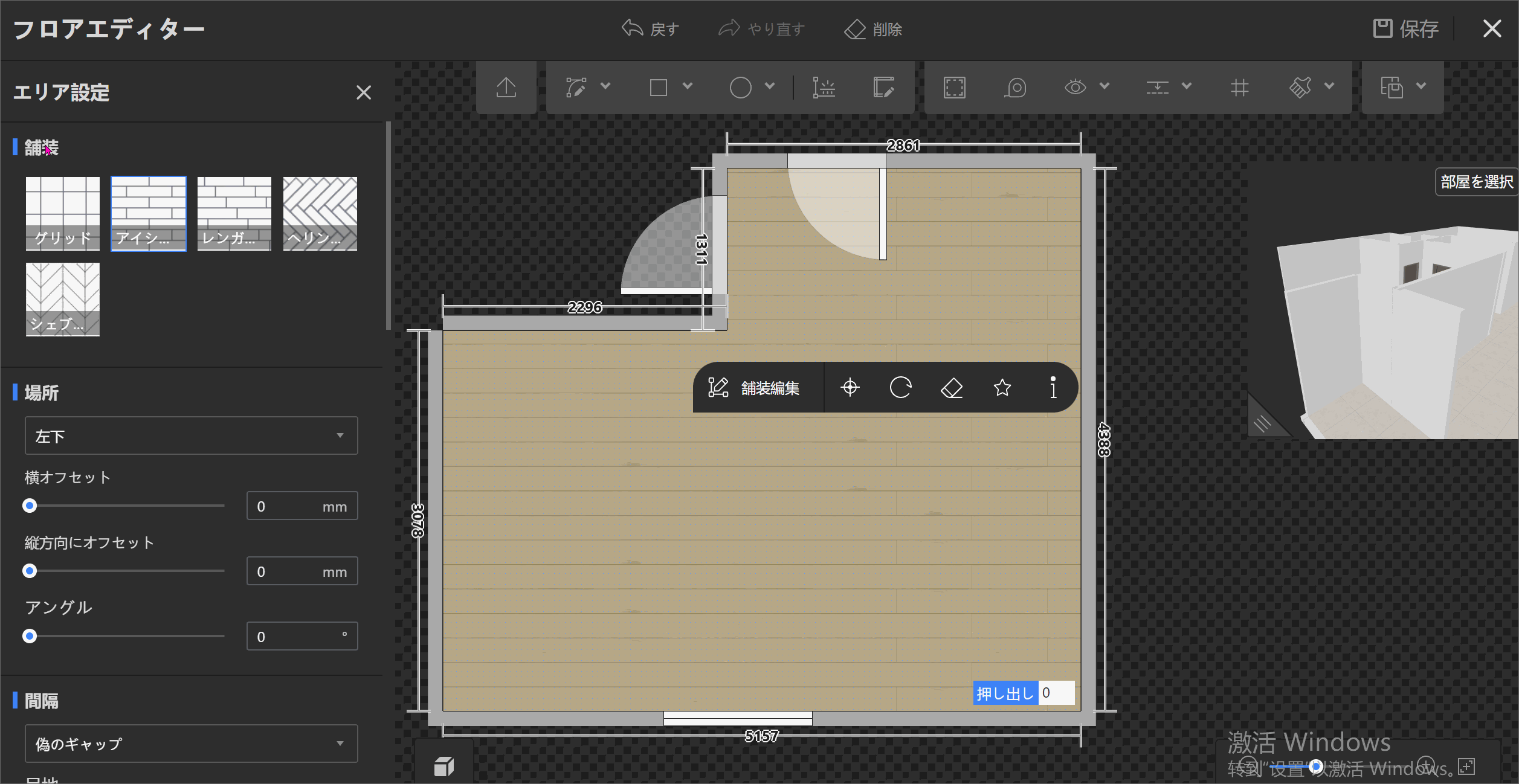Click the copy layers icon

coord(1392,88)
